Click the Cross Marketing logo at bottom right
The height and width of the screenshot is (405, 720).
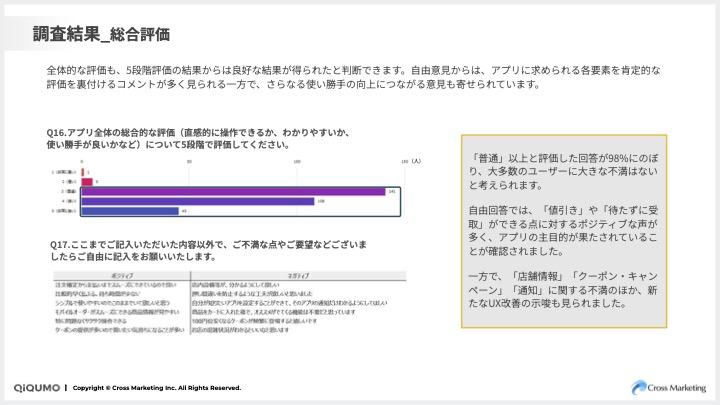668,388
